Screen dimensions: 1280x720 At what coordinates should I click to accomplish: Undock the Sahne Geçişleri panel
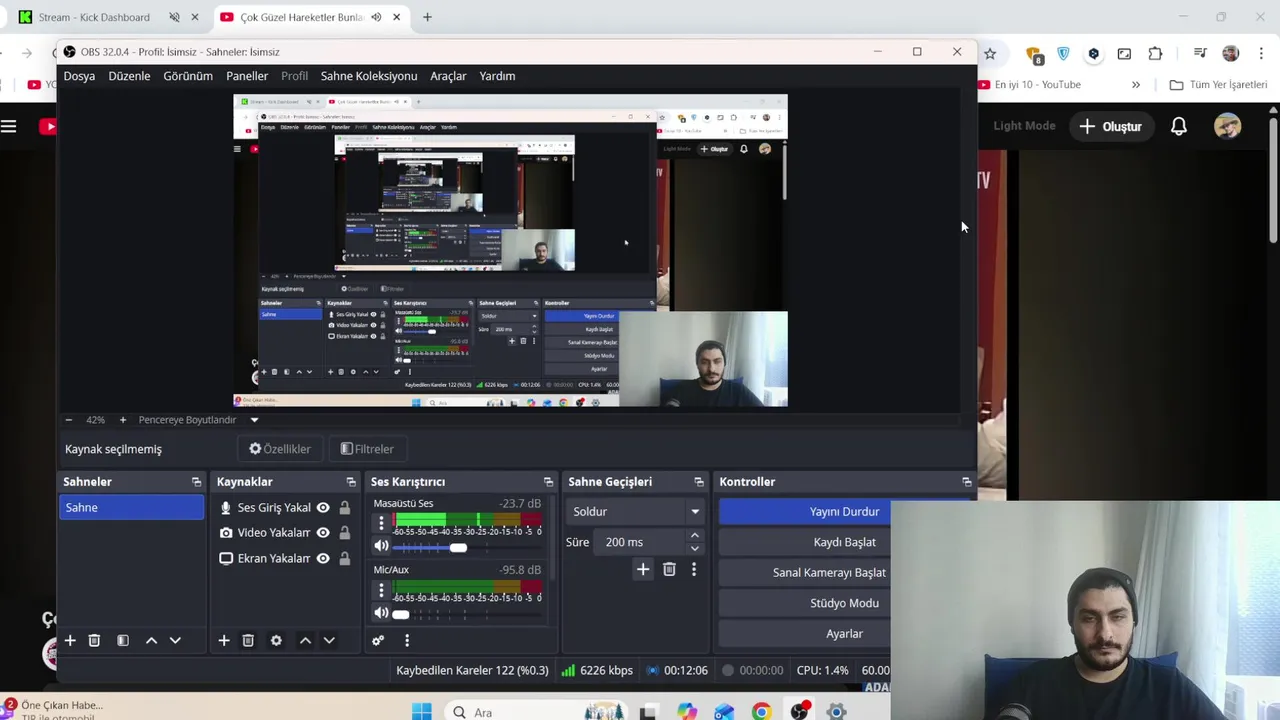[x=699, y=482]
